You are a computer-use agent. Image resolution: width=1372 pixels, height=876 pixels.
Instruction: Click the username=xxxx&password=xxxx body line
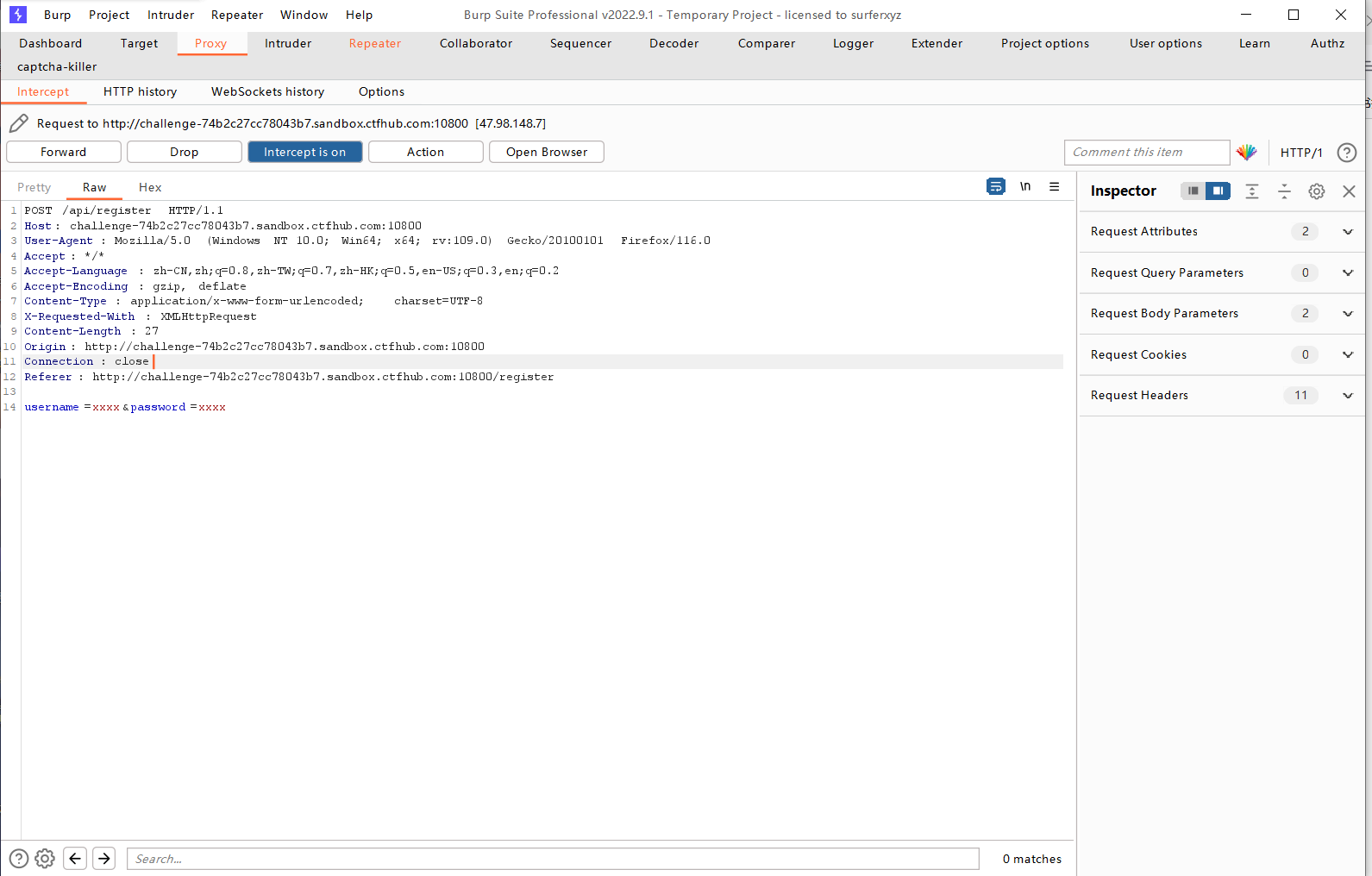[x=125, y=407]
